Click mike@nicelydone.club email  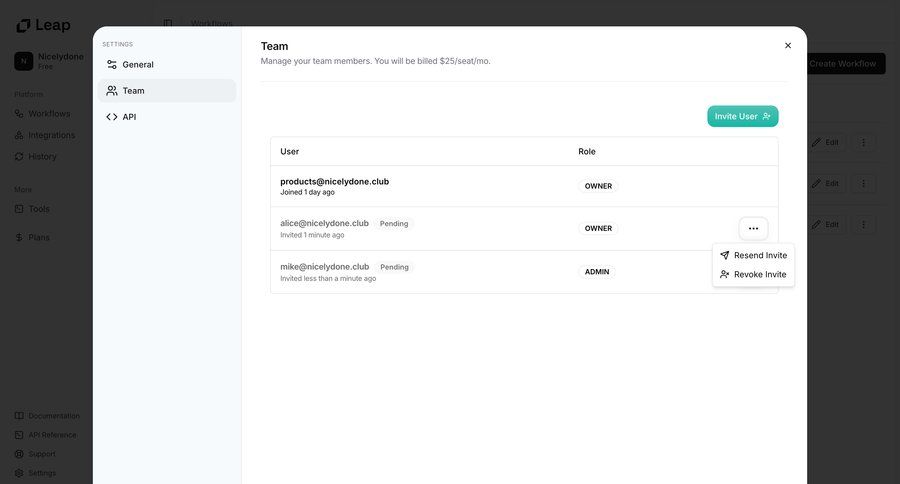pyautogui.click(x=324, y=267)
